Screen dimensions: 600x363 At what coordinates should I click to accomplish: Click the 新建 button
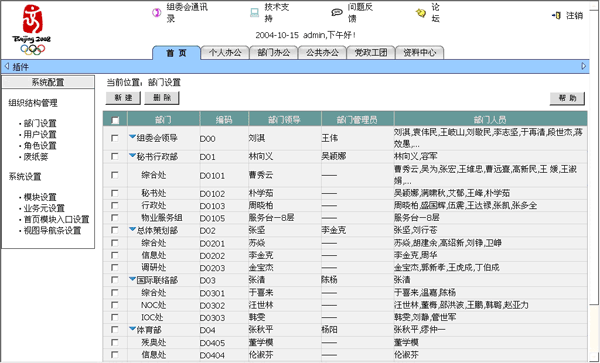pyautogui.click(x=123, y=98)
